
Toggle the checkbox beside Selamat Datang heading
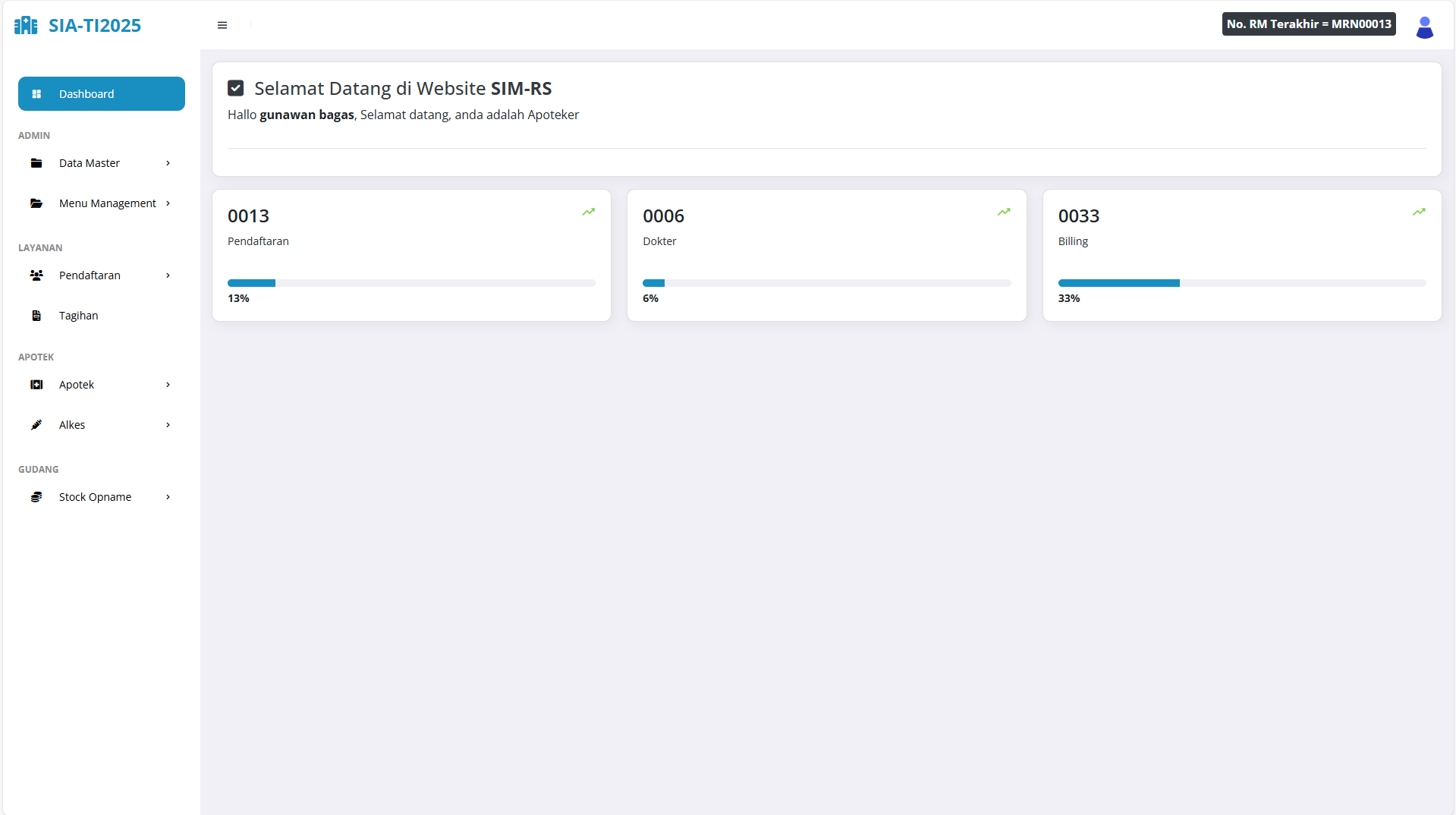(236, 89)
